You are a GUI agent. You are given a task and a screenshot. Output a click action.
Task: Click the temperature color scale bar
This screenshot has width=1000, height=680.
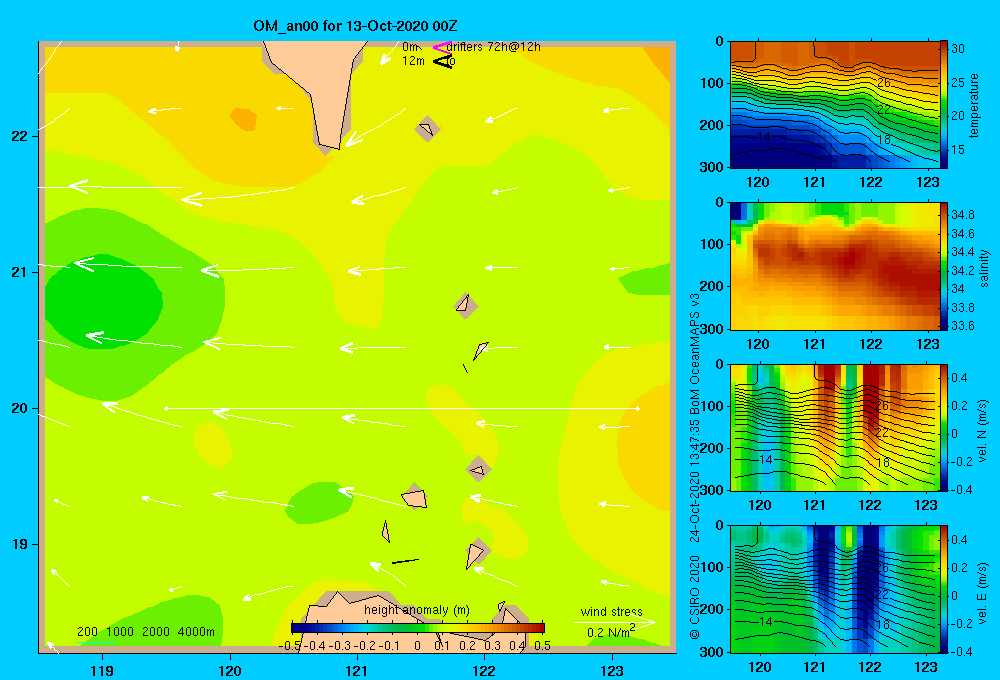[944, 105]
